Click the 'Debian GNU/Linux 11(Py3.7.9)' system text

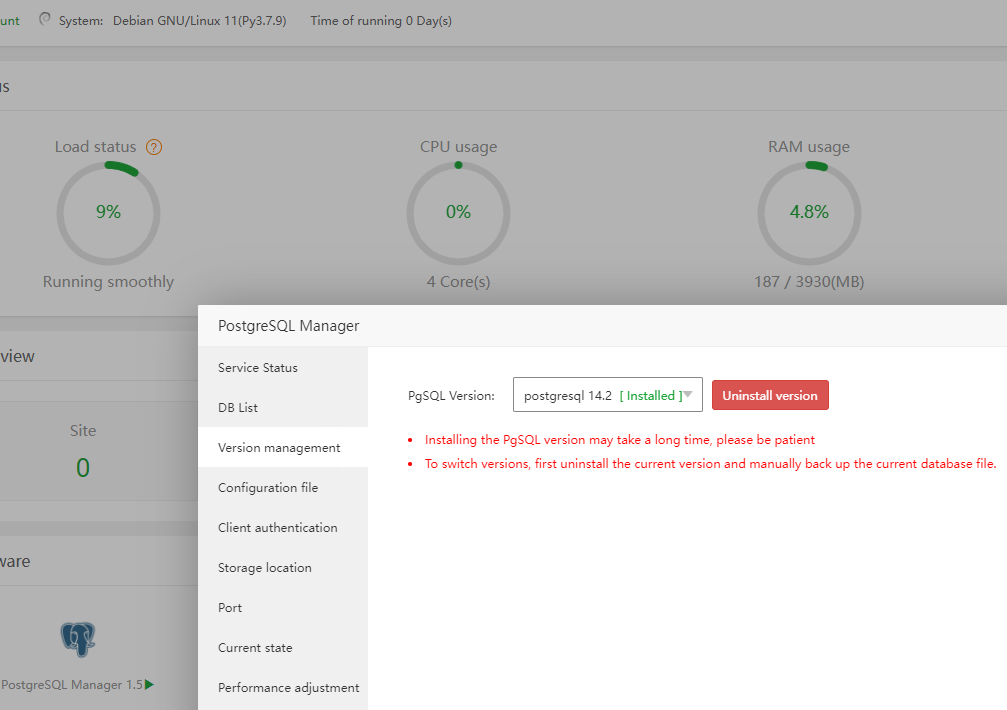[x=200, y=20]
